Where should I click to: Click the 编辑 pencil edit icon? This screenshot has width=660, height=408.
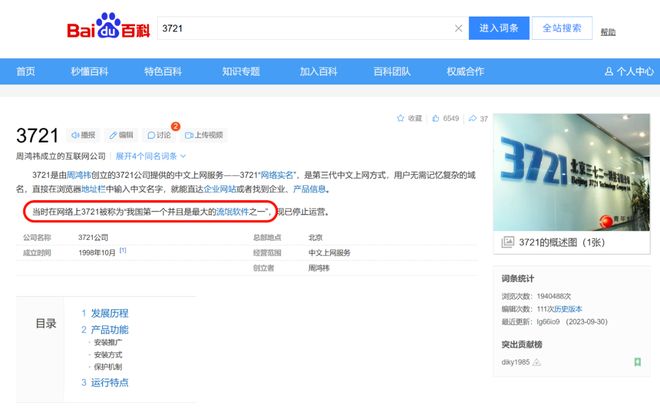click(x=113, y=135)
